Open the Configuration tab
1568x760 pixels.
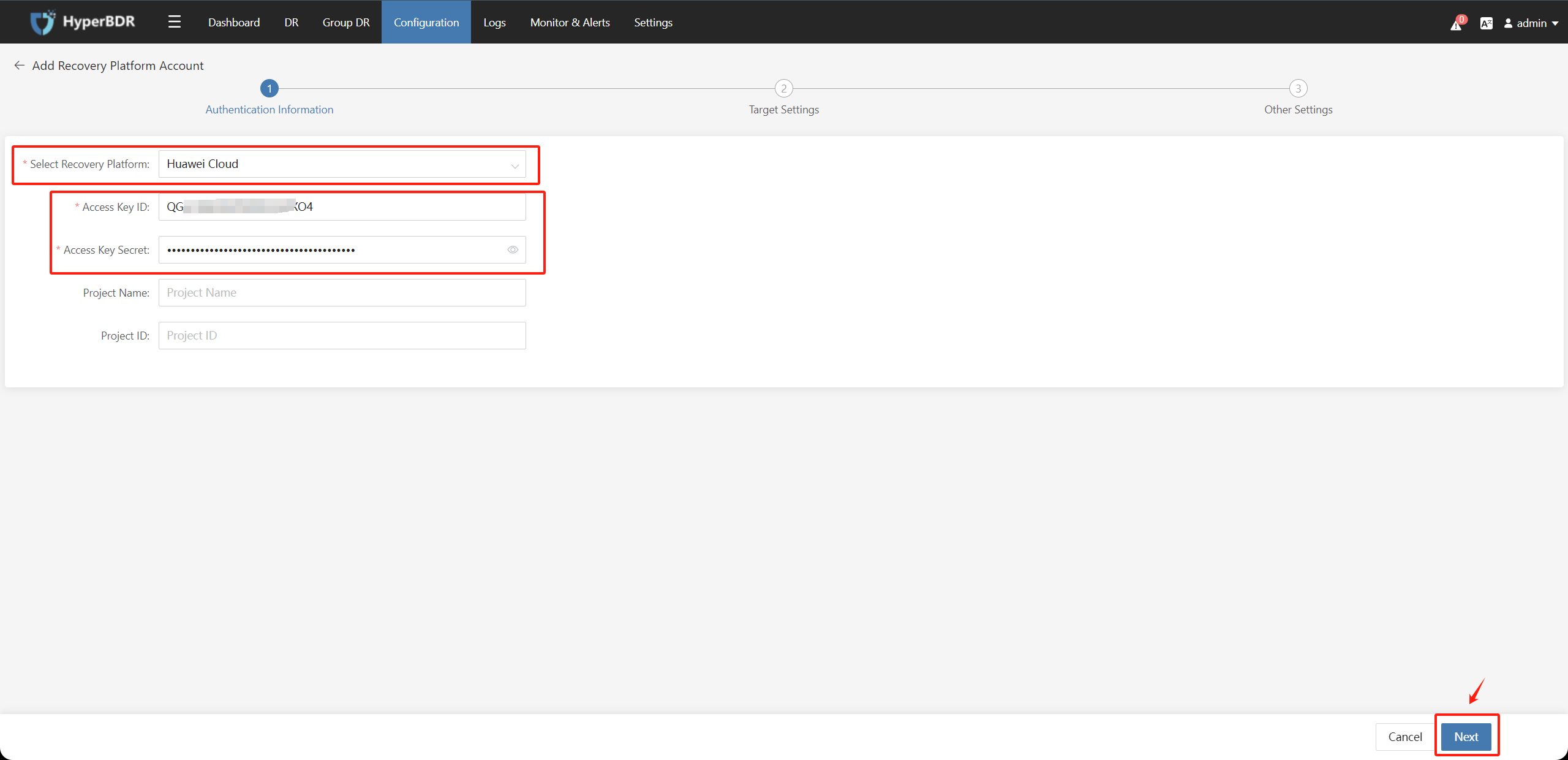(x=424, y=22)
